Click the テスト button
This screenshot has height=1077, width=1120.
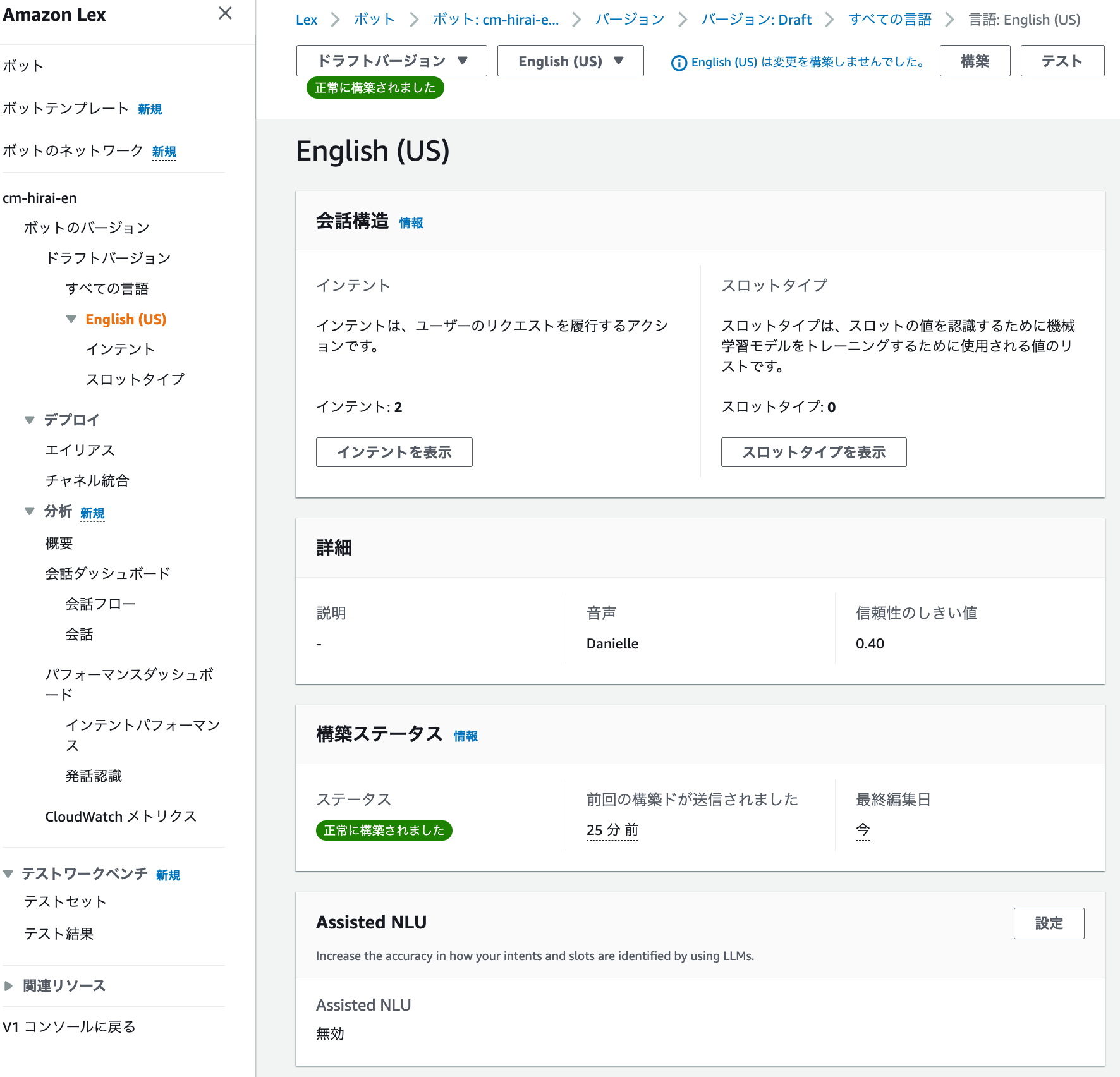pos(1062,61)
